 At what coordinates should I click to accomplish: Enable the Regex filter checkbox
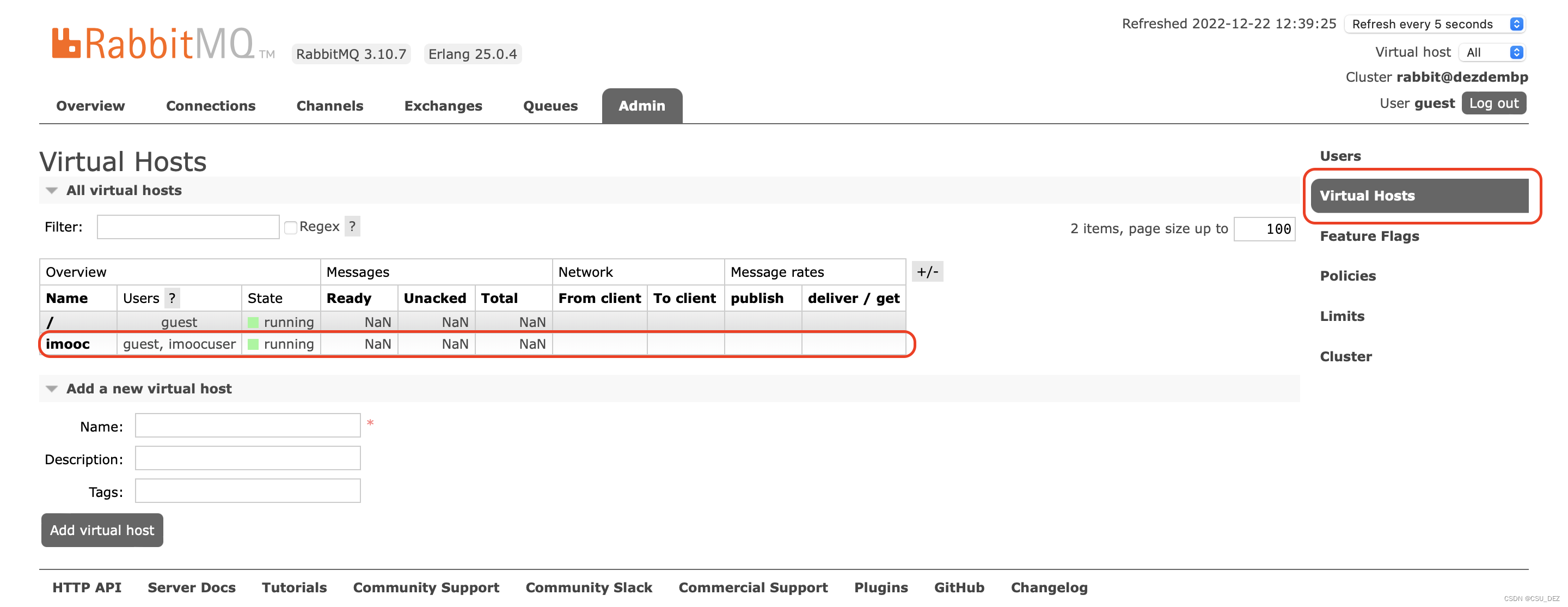tap(291, 227)
